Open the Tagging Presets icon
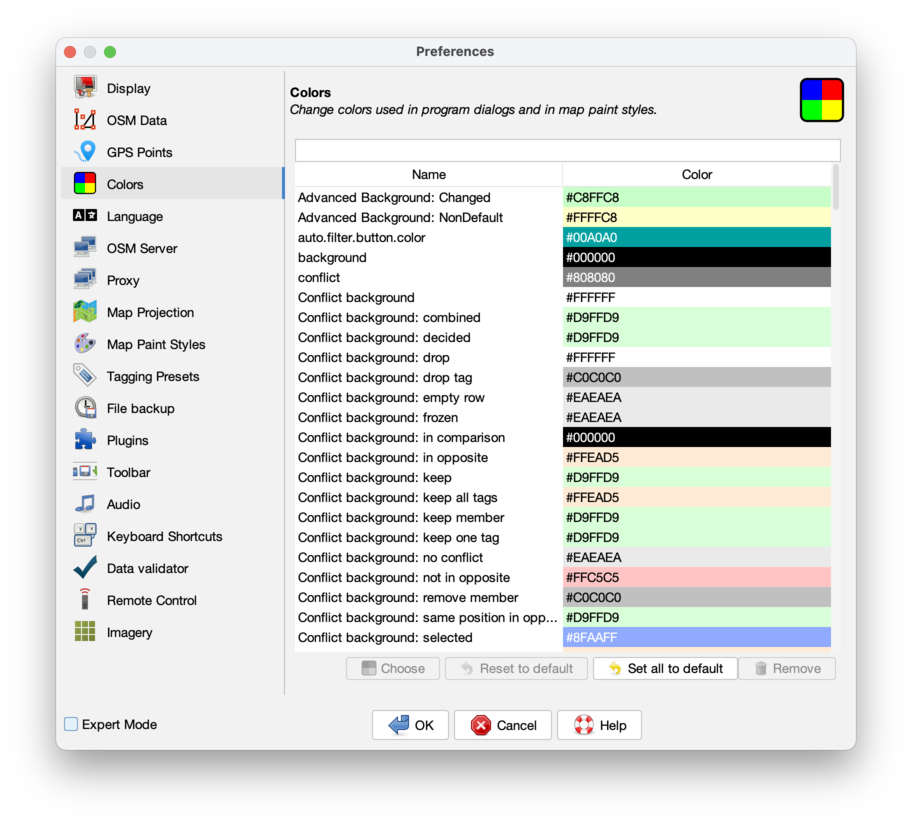912x824 pixels. coord(84,376)
